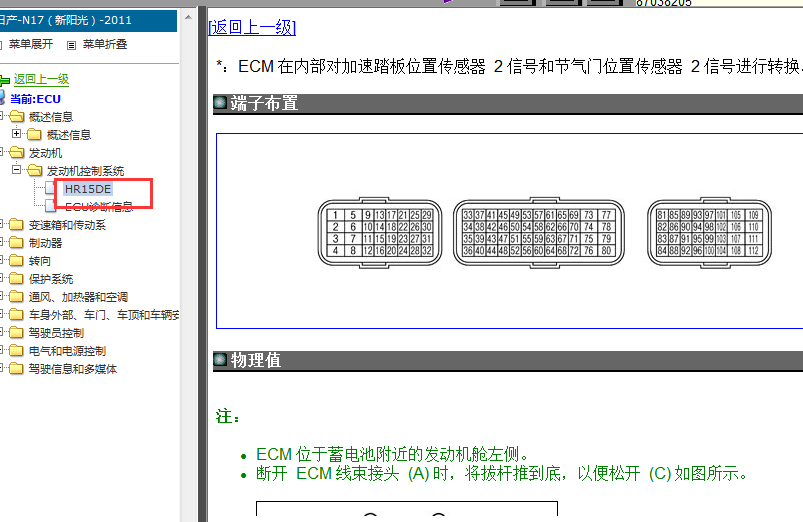The height and width of the screenshot is (522, 803).
Task: Click the 端子布置 section bullet icon
Action: [x=220, y=102]
